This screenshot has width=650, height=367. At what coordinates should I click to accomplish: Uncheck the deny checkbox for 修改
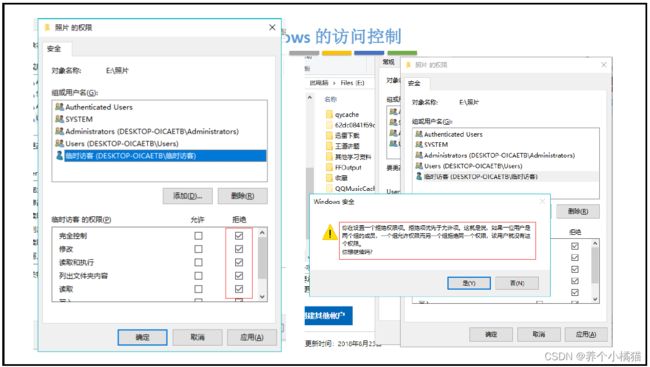pyautogui.click(x=239, y=249)
